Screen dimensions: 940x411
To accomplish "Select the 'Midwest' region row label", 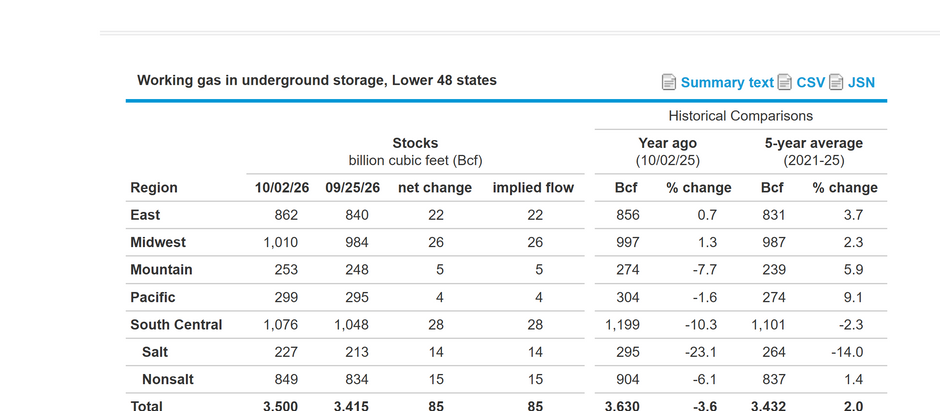I will pyautogui.click(x=158, y=243).
